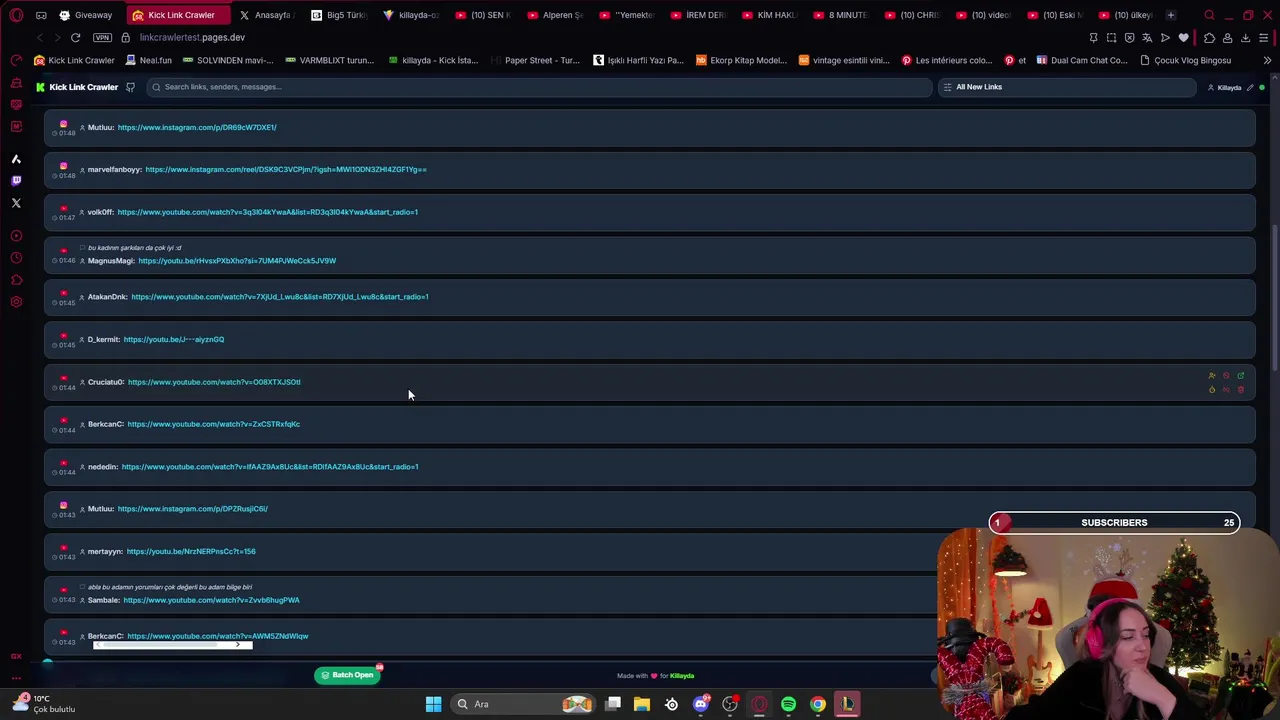Image resolution: width=1280 pixels, height=720 pixels.
Task: Open MagnusMagi's youtu.be link
Action: pyautogui.click(x=237, y=261)
